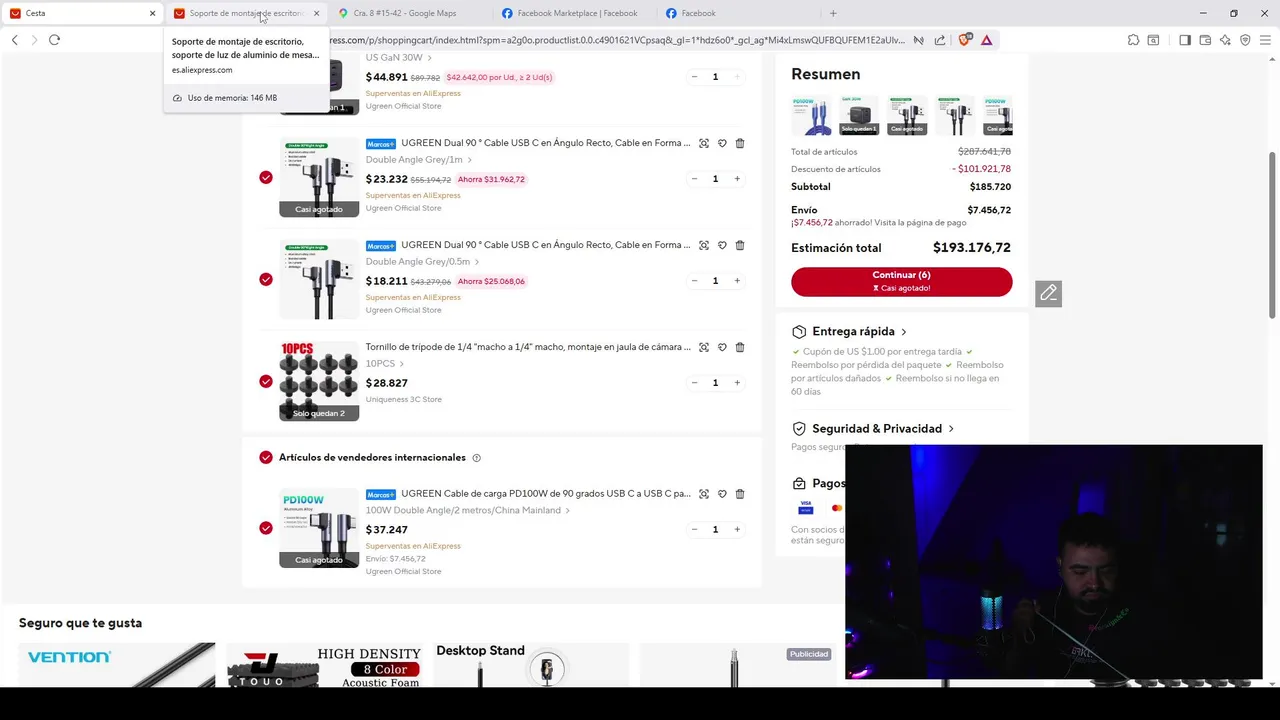Screen dimensions: 1280x720
Task: Increase quantity of PD100W charging cable
Action: pos(737,530)
